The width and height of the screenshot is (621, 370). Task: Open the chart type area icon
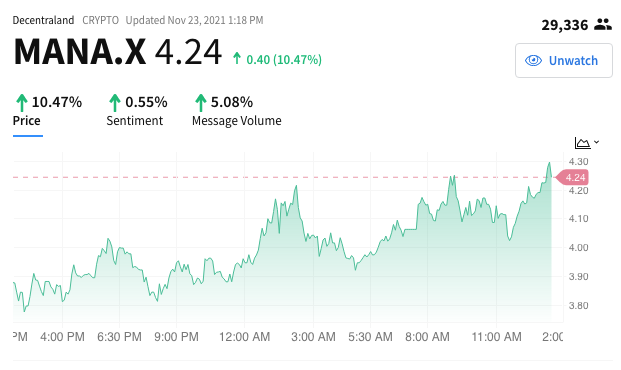click(x=582, y=143)
